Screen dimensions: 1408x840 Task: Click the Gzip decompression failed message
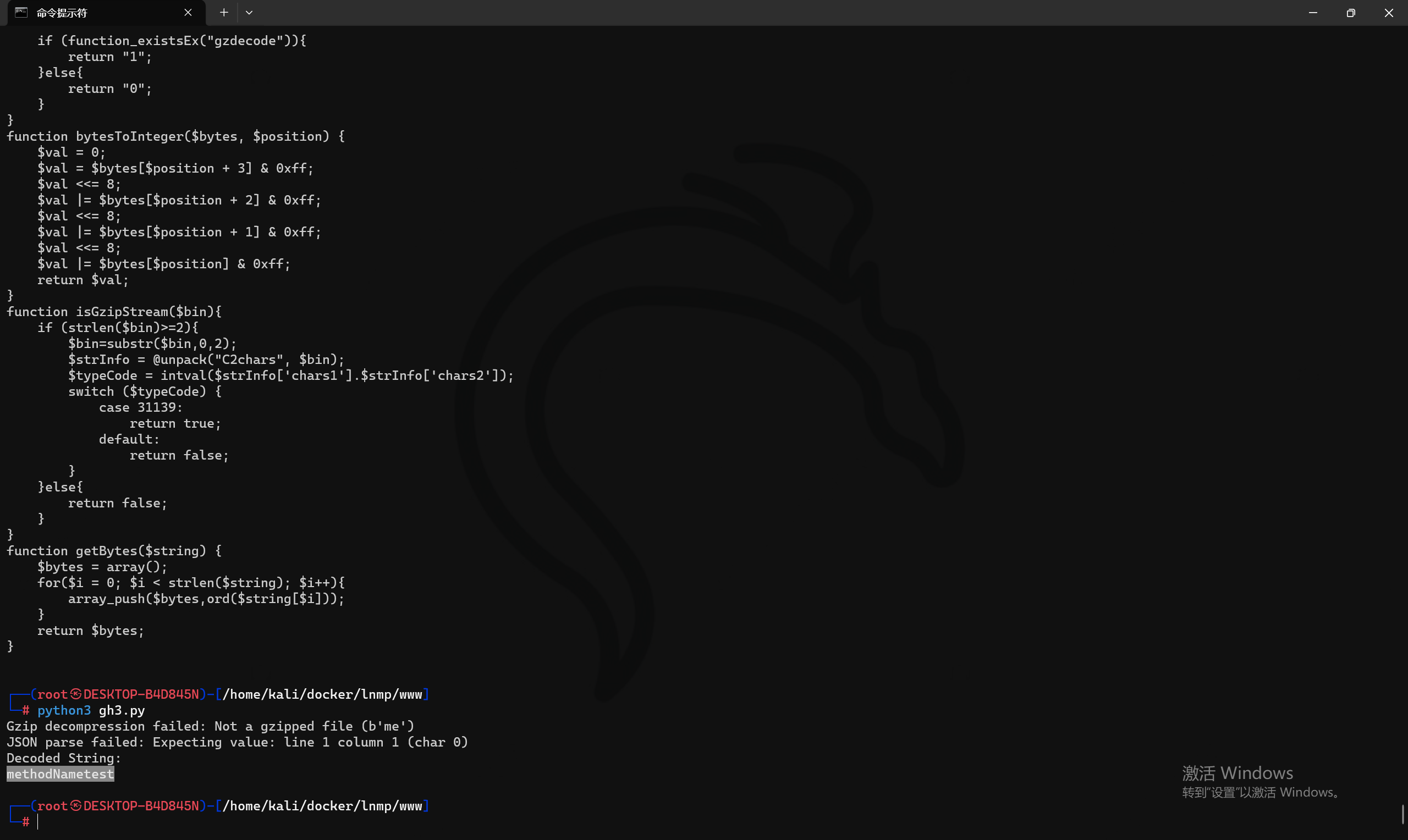210,726
